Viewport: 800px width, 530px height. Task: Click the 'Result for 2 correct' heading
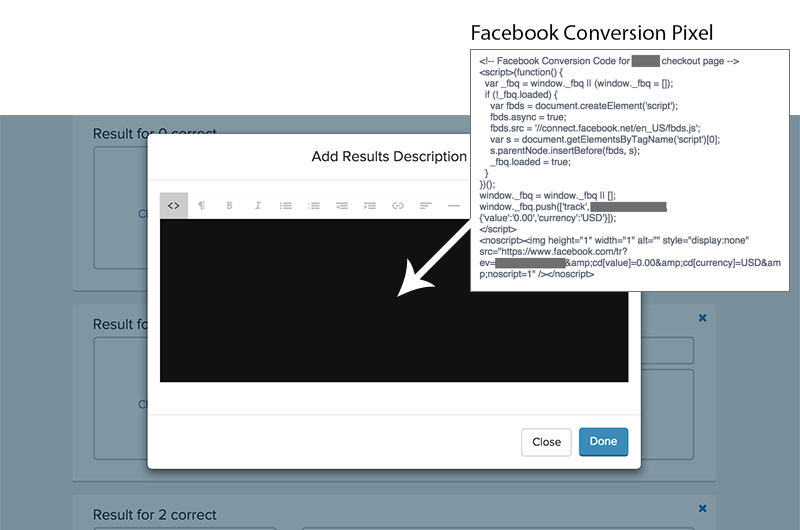[155, 515]
